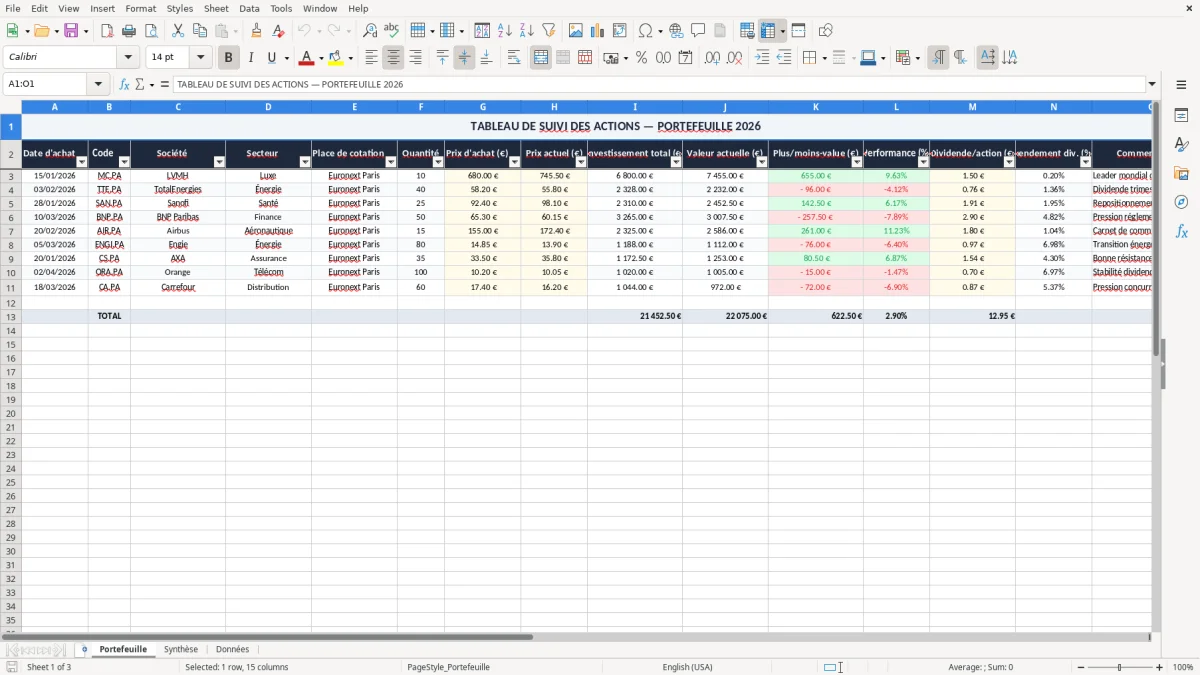Toggle AutoFilter funnel icon

(549, 31)
